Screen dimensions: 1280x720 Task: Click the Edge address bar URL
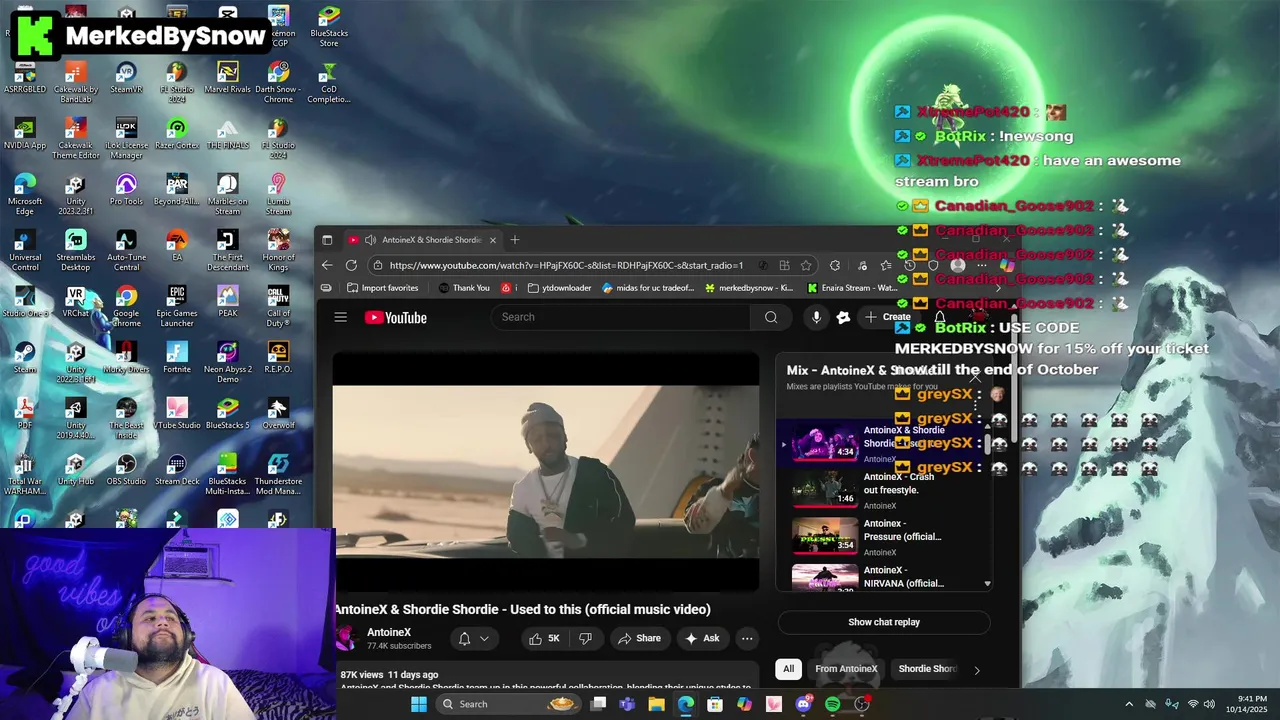(x=566, y=265)
